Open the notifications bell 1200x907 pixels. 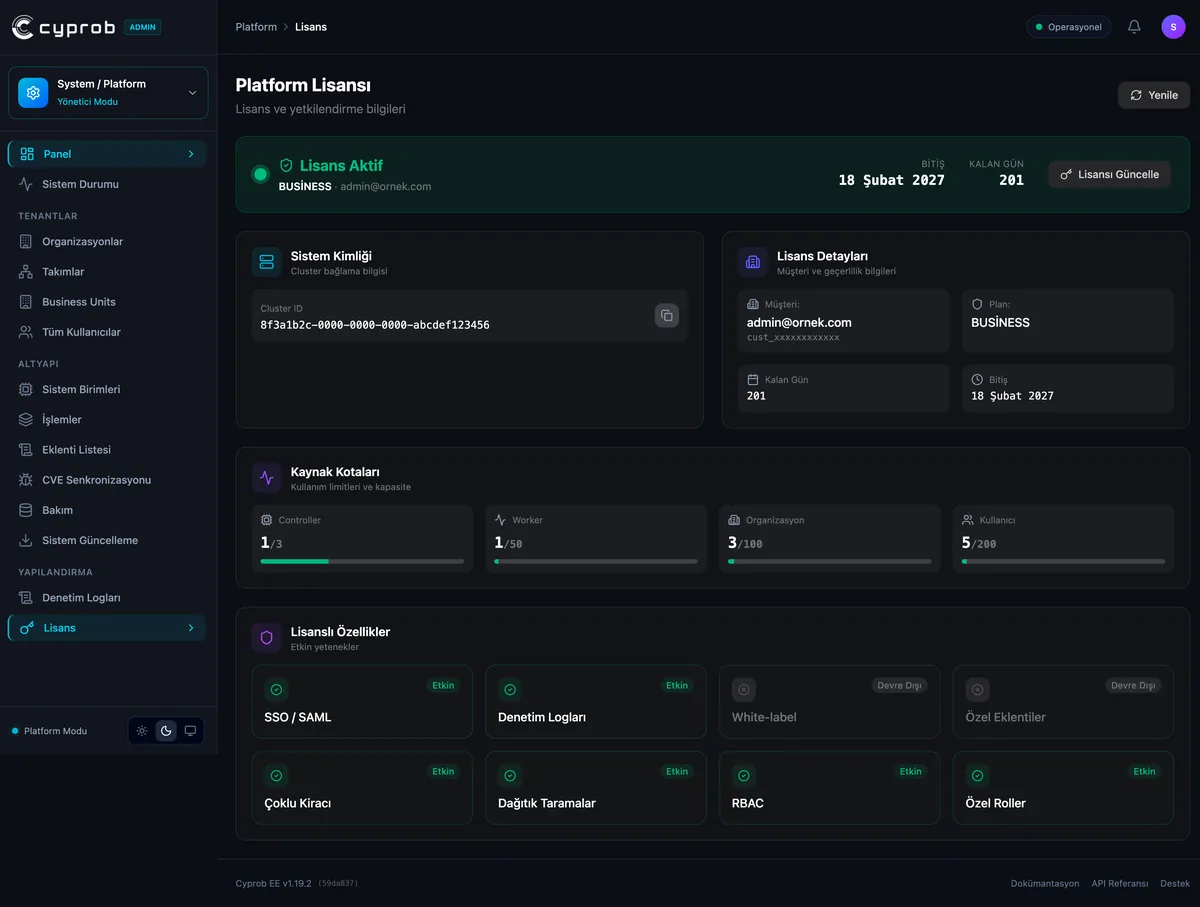click(1134, 27)
